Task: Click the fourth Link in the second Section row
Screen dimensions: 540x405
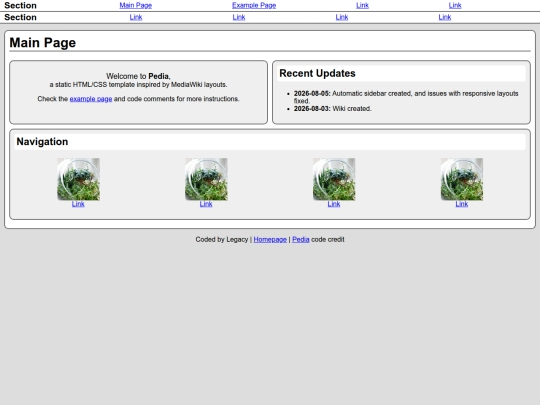Action: coord(445,17)
